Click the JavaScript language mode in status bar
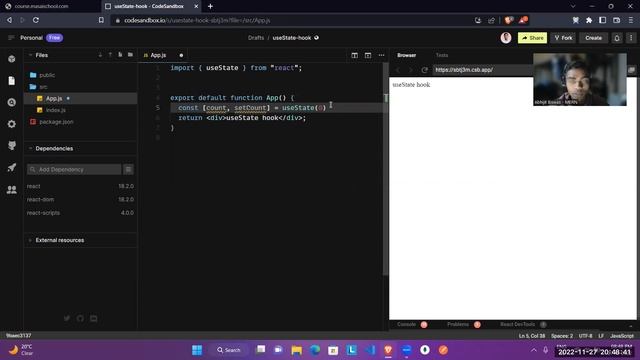This screenshot has height=360, width=640. [x=622, y=336]
